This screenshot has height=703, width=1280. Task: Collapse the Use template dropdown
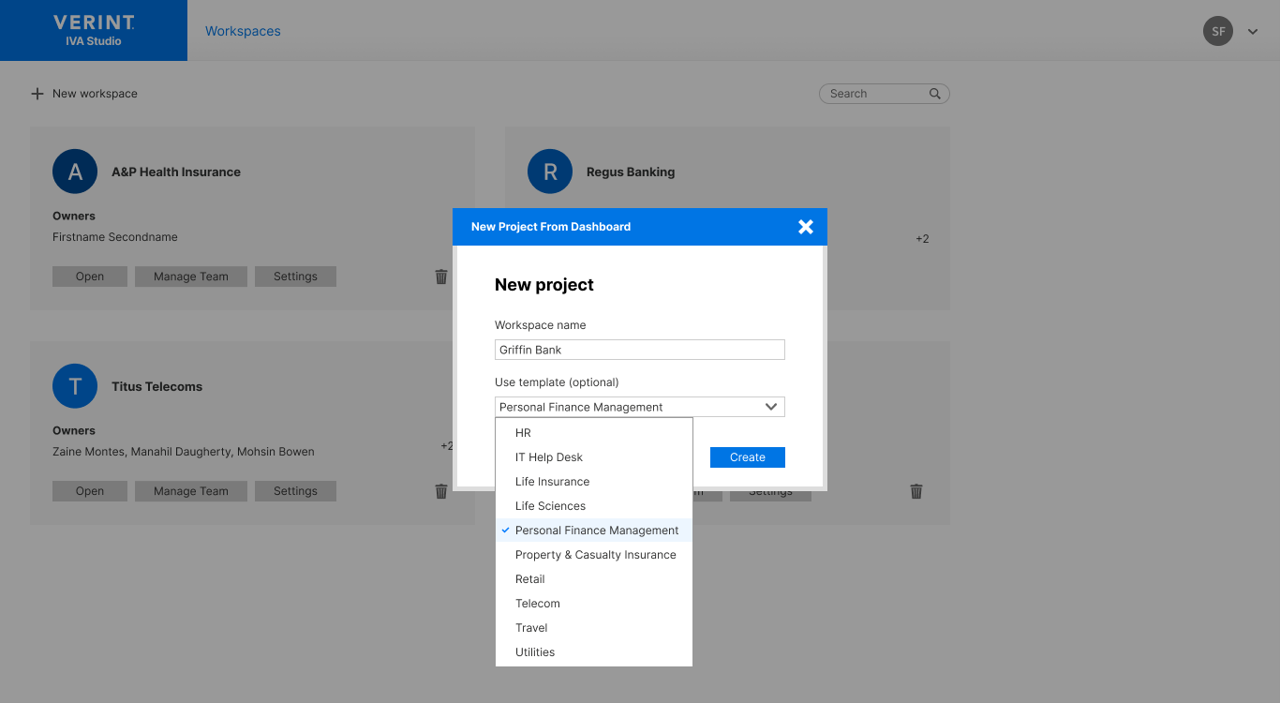pos(771,407)
